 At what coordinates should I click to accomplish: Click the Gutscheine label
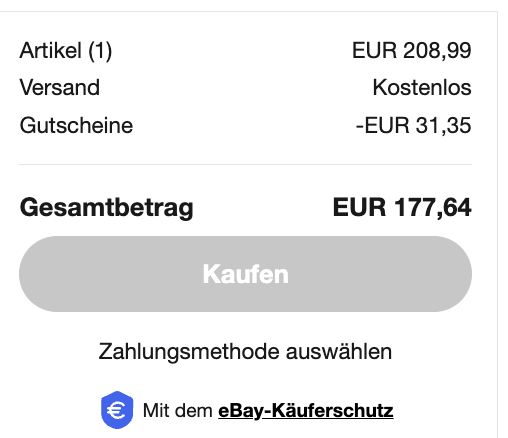click(x=76, y=125)
